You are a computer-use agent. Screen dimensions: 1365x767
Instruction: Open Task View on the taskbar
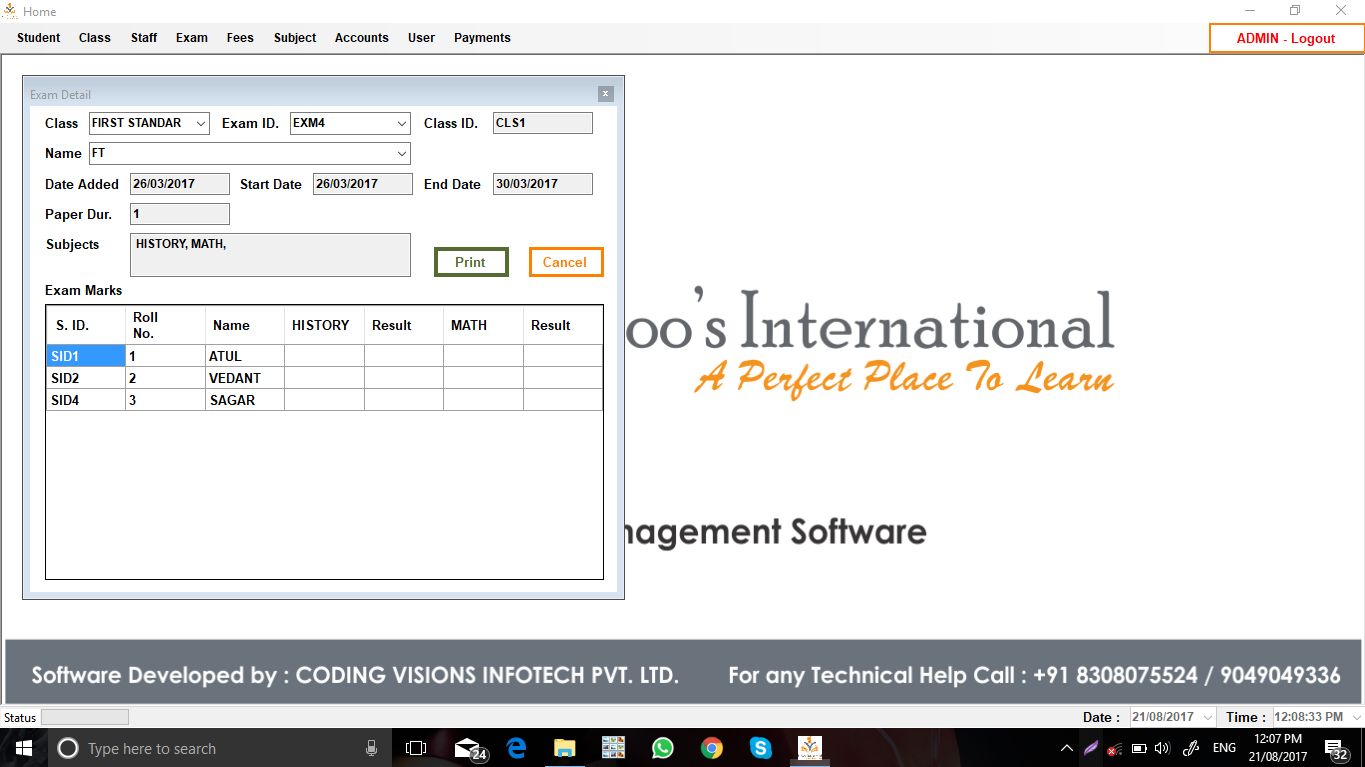click(x=416, y=748)
